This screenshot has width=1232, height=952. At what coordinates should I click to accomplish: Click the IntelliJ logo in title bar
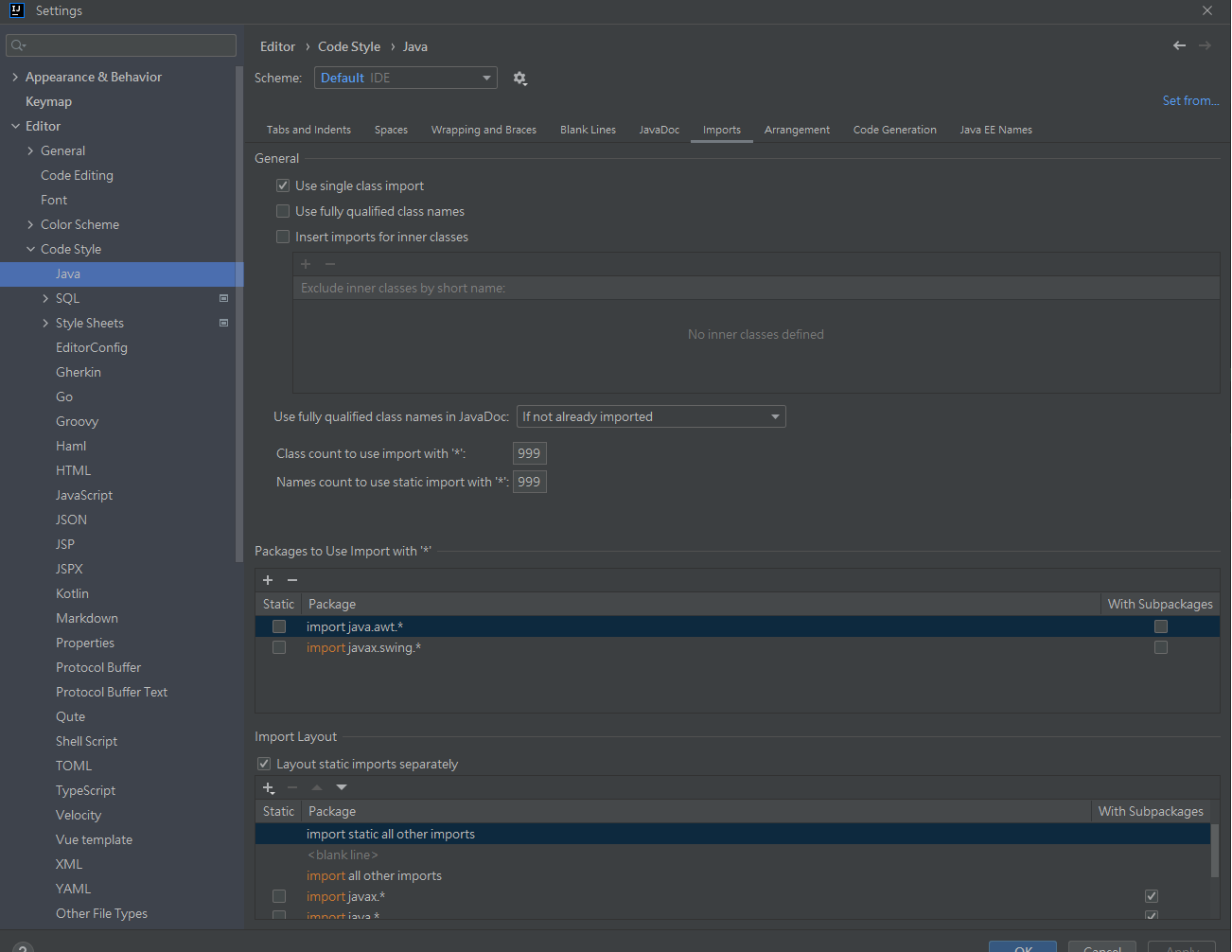16,10
